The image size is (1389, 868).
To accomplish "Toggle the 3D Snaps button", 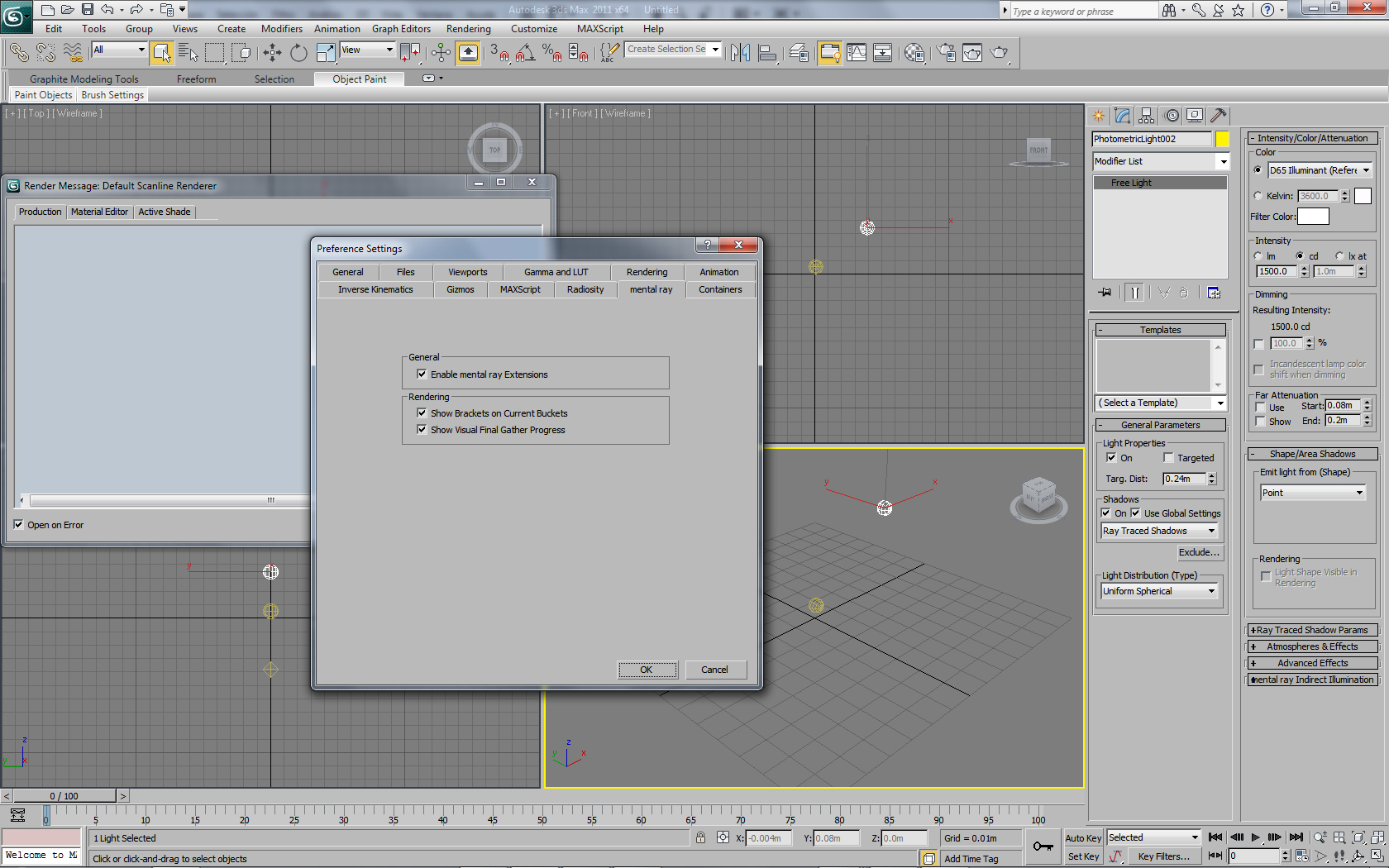I will [499, 53].
